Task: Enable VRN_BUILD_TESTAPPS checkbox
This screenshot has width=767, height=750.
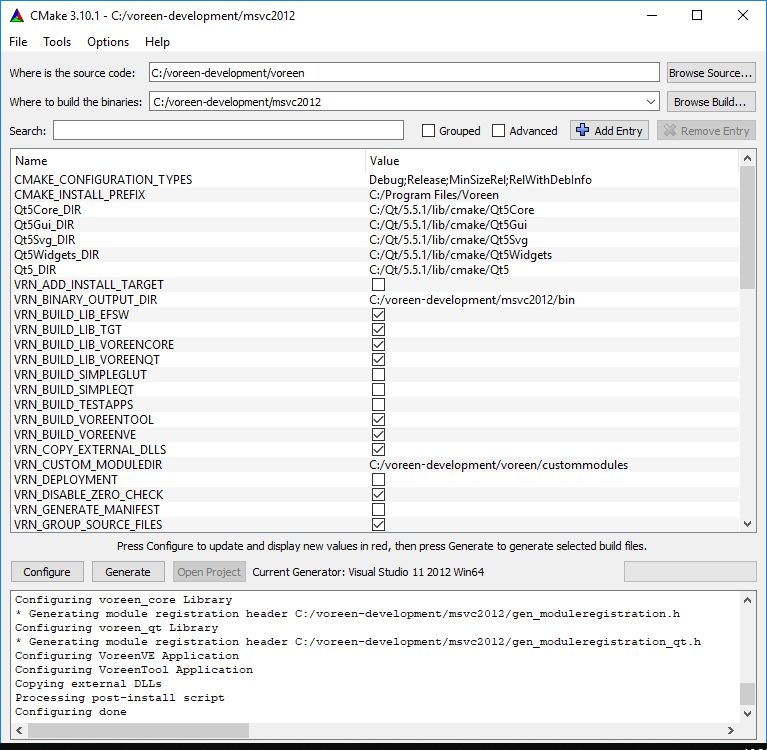Action: (x=378, y=405)
